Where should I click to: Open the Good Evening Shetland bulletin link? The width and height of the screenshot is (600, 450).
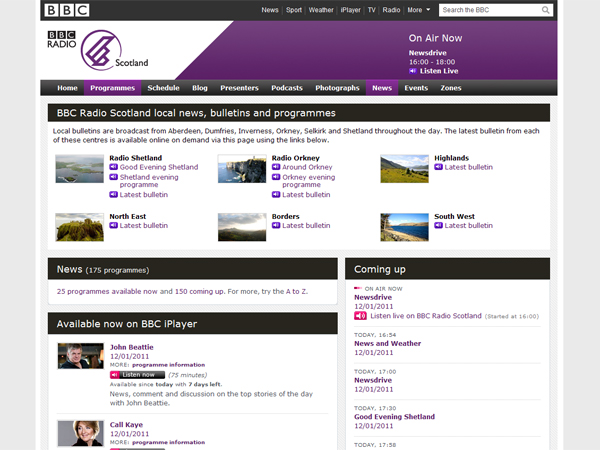click(159, 167)
